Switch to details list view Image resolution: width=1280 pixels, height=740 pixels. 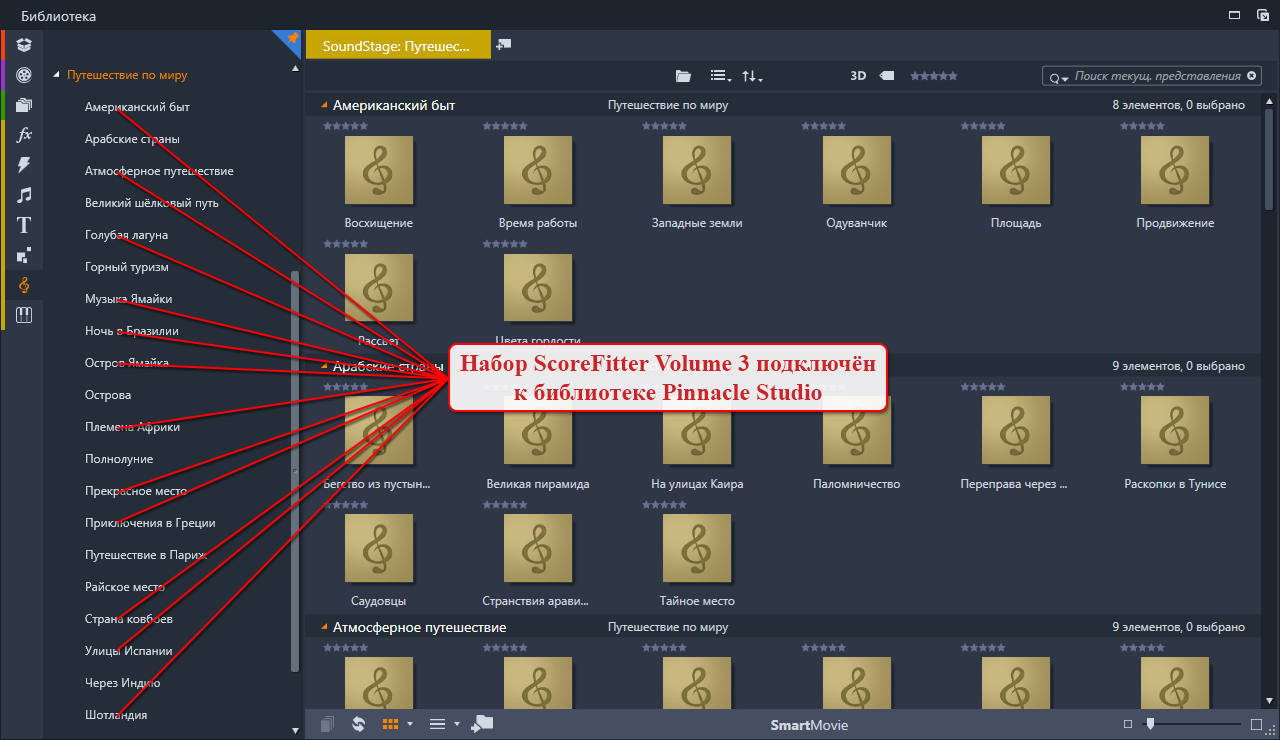coord(437,724)
